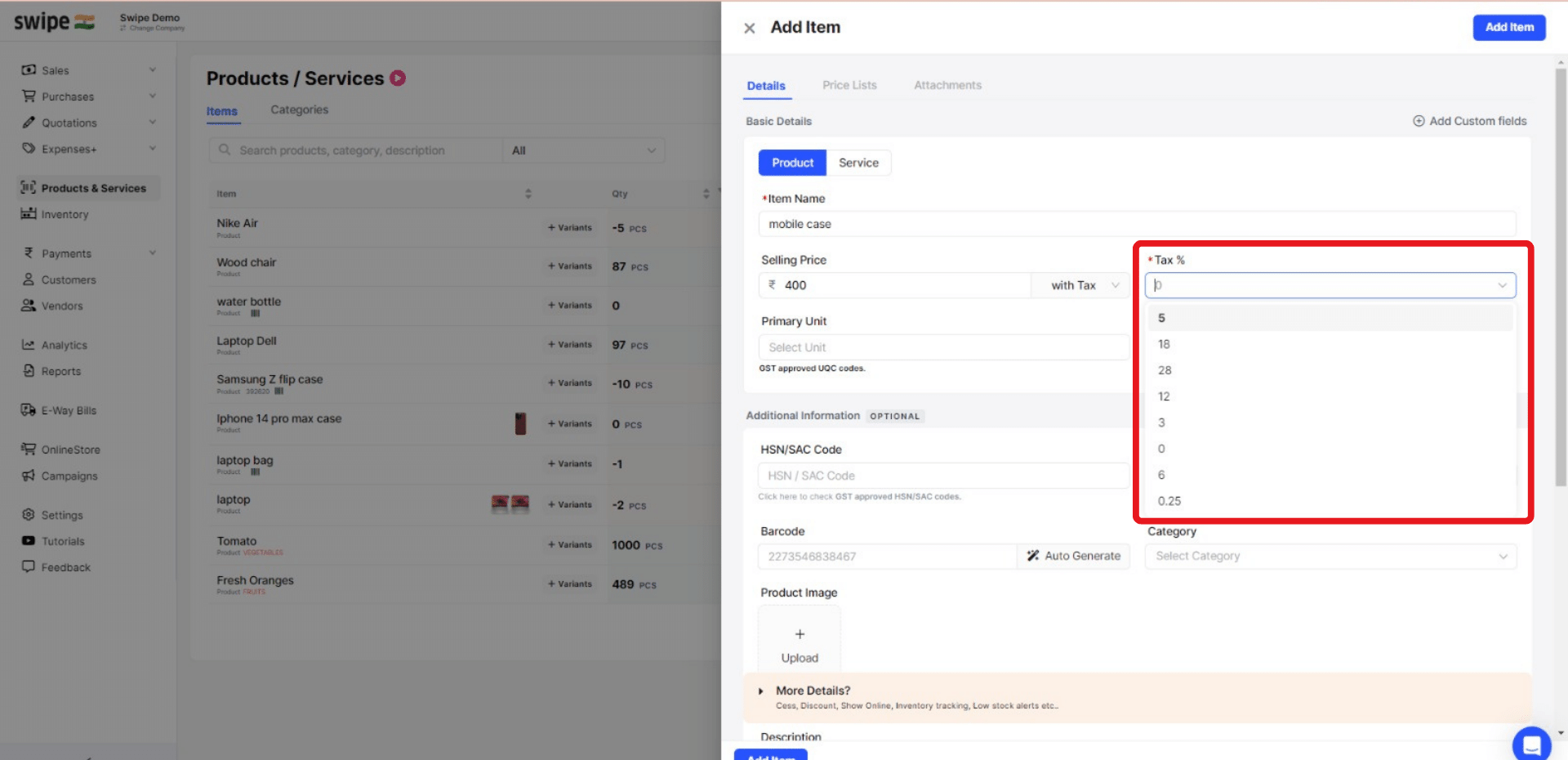This screenshot has height=760, width=1568.
Task: Click the Auto Generate barcode button
Action: pos(1074,556)
